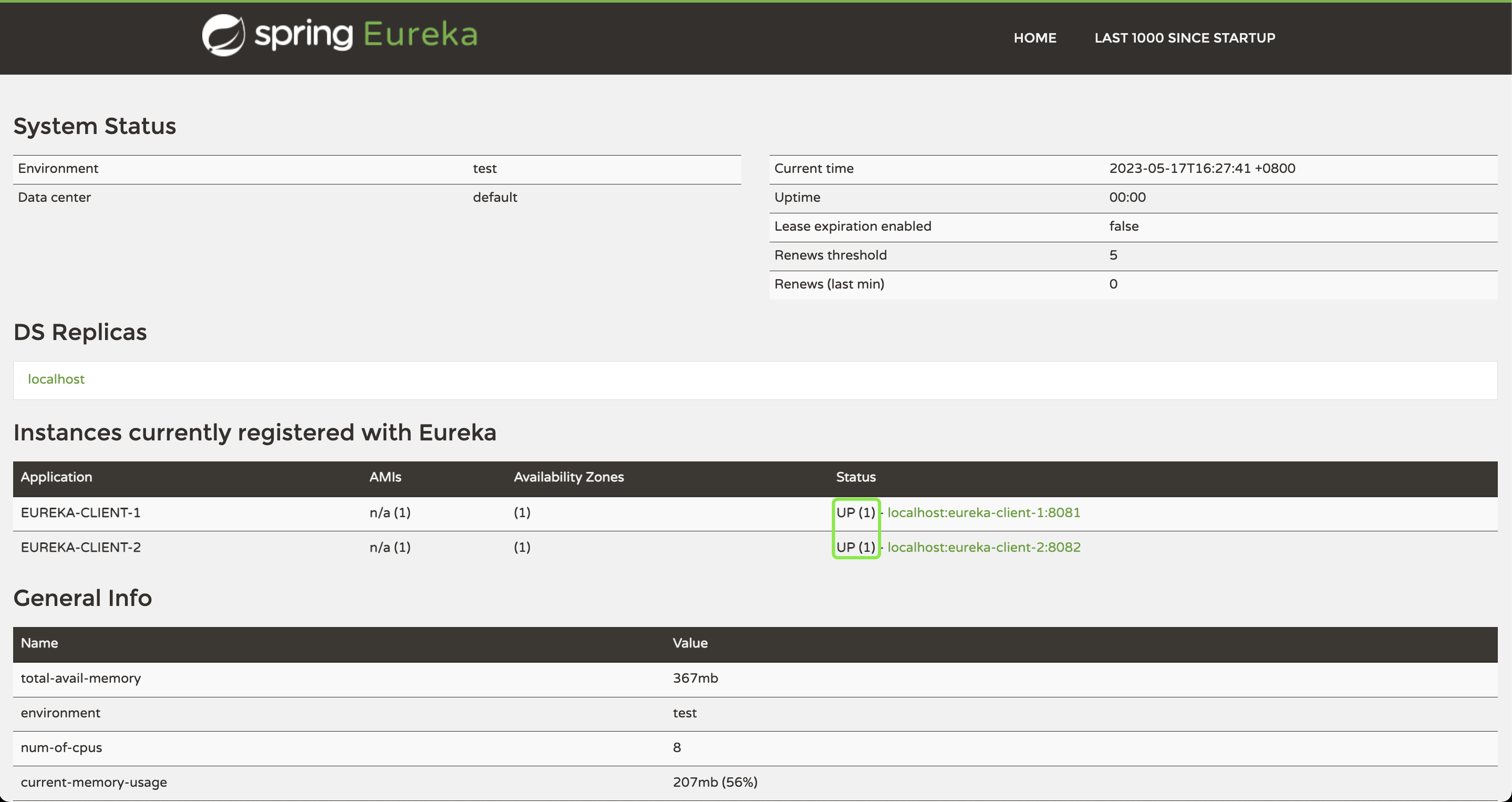The width and height of the screenshot is (1512, 802).
Task: Select the 207mb (56%) usage value
Action: pyautogui.click(x=715, y=782)
